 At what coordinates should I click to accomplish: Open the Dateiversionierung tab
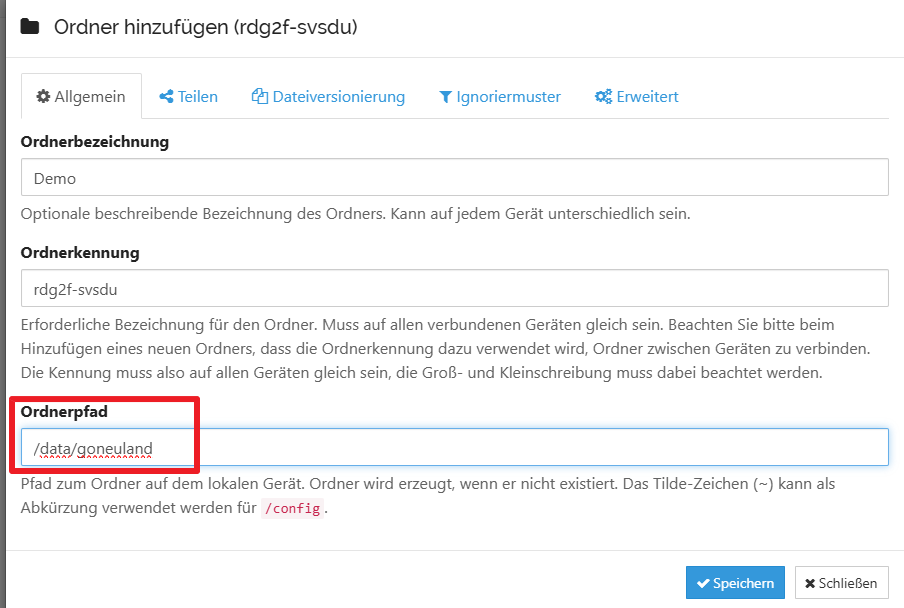click(328, 97)
